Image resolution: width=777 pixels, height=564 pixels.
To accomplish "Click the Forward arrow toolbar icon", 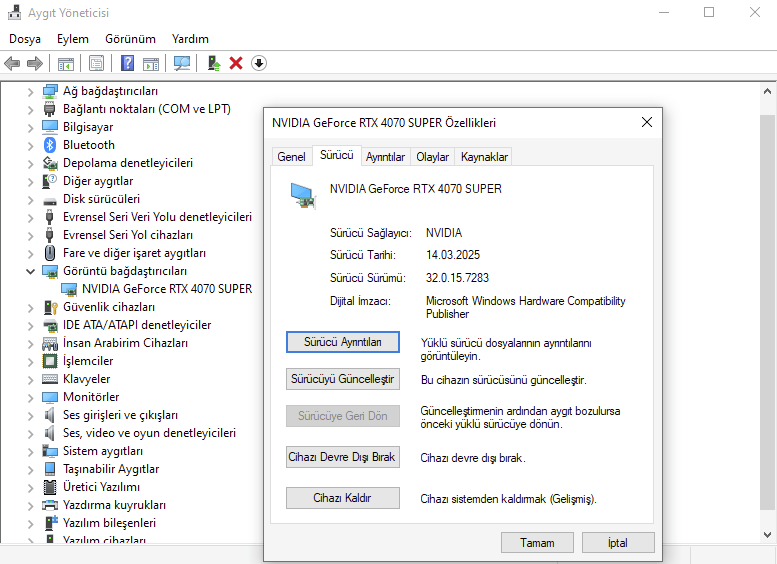I will [x=35, y=63].
